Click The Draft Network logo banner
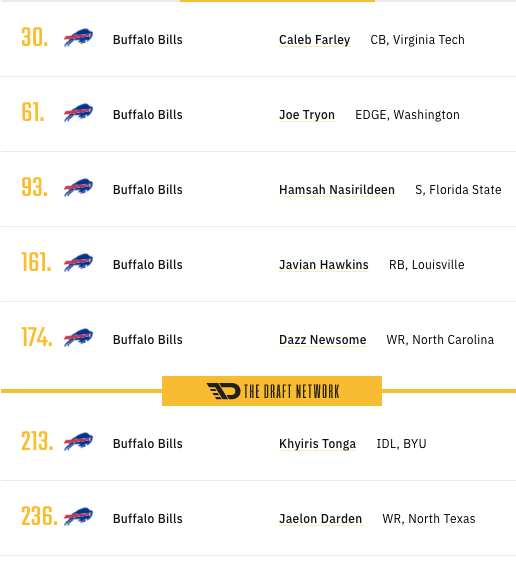516x562 pixels. point(272,391)
